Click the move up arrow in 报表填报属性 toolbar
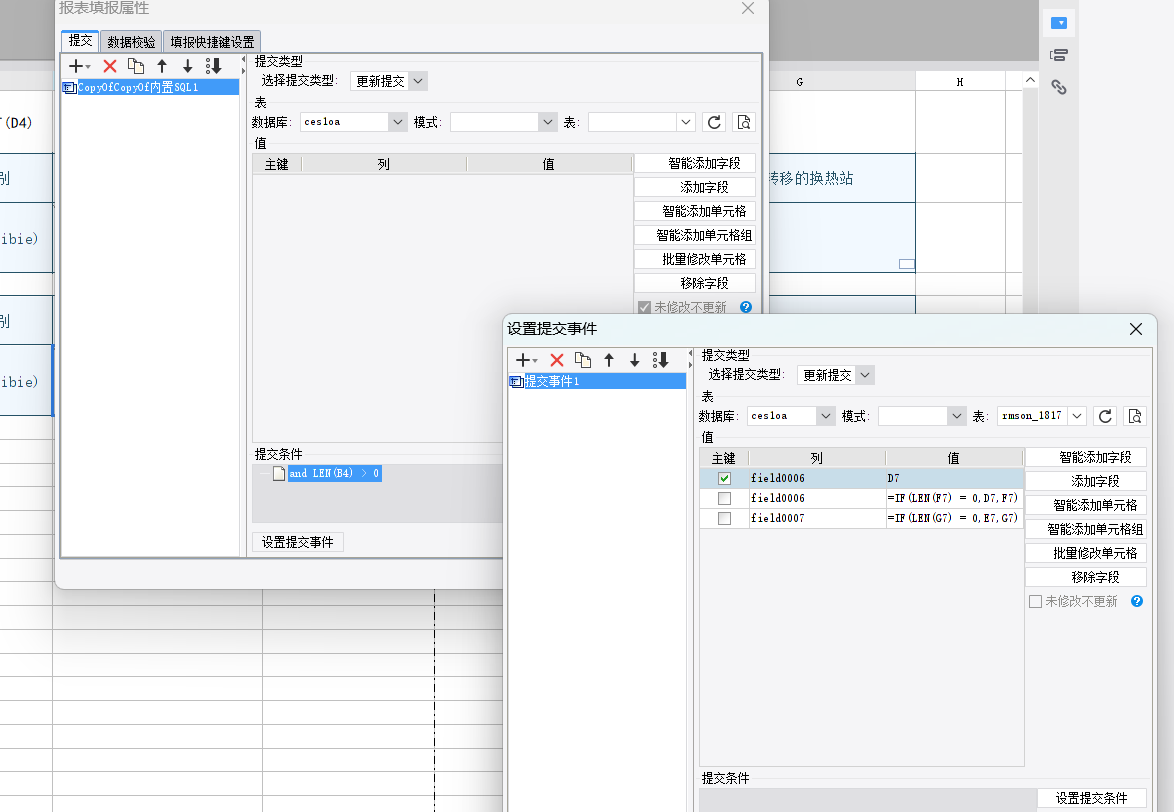Viewport: 1174px width, 812px height. [162, 66]
